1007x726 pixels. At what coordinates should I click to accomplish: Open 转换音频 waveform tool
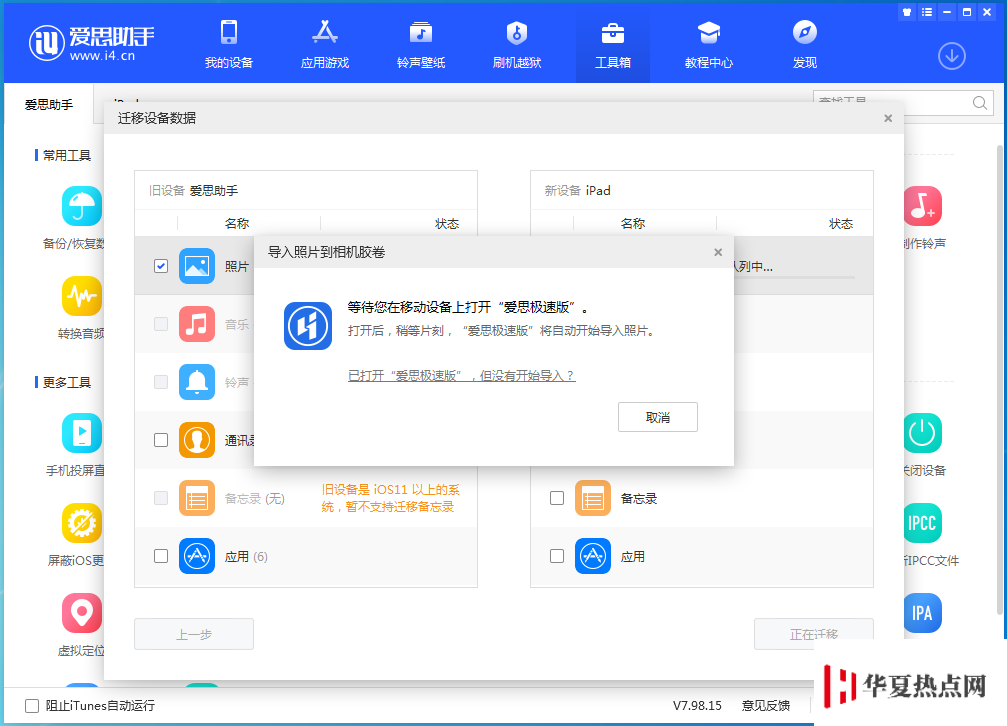[x=82, y=296]
